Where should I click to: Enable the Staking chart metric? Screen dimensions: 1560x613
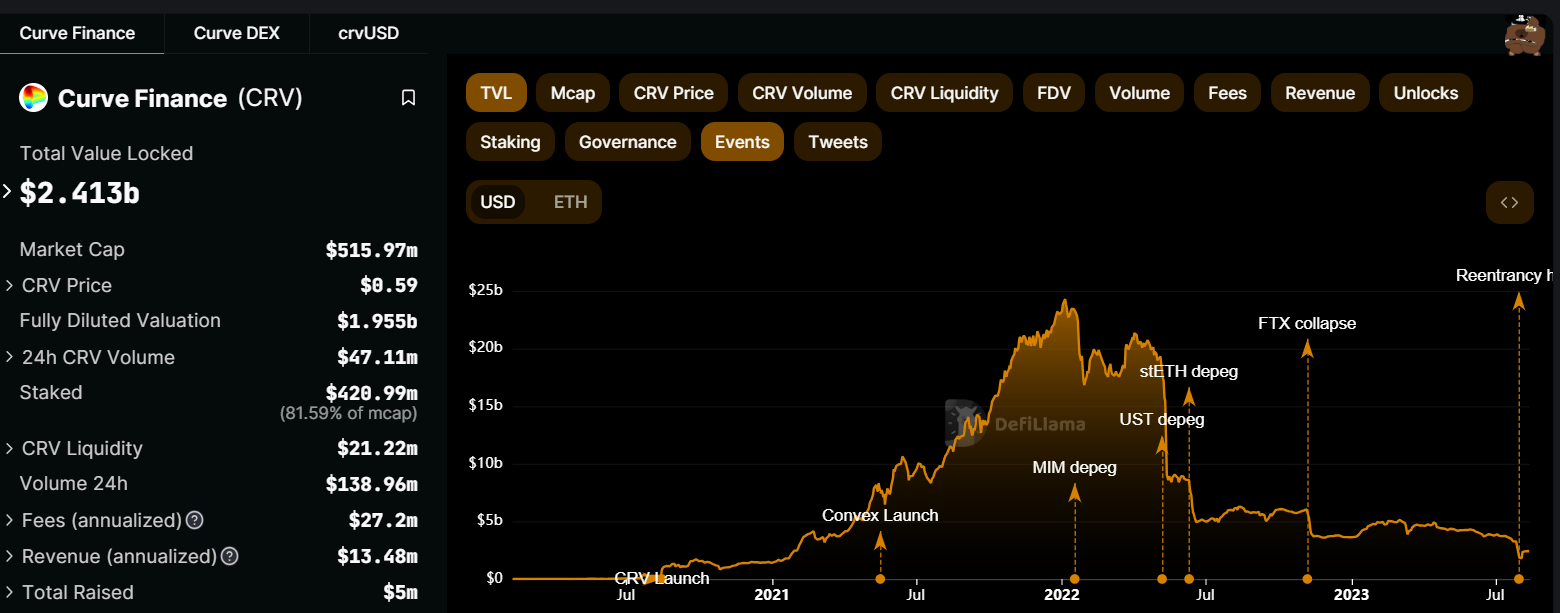coord(510,142)
